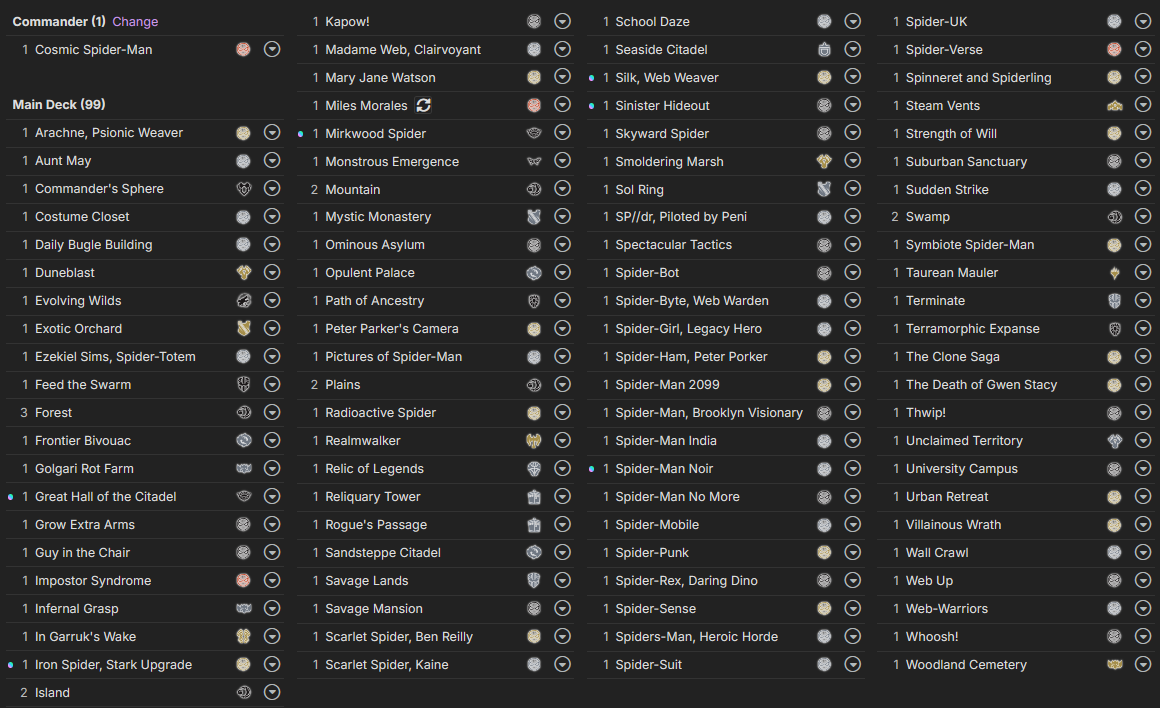
Task: Click the set symbol beside Evolving Wilds
Action: [x=243, y=300]
